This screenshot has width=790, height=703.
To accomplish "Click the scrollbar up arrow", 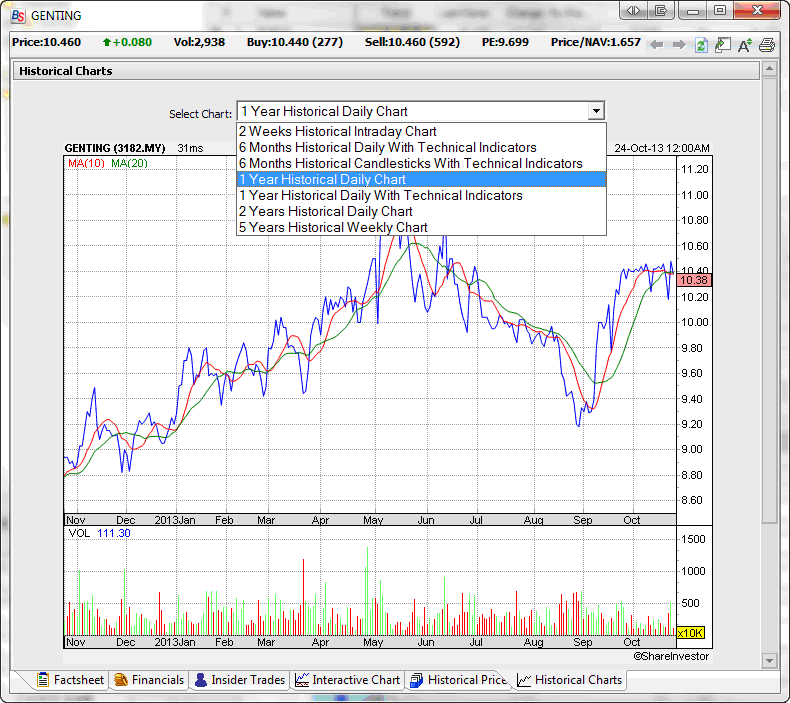I will 769,69.
